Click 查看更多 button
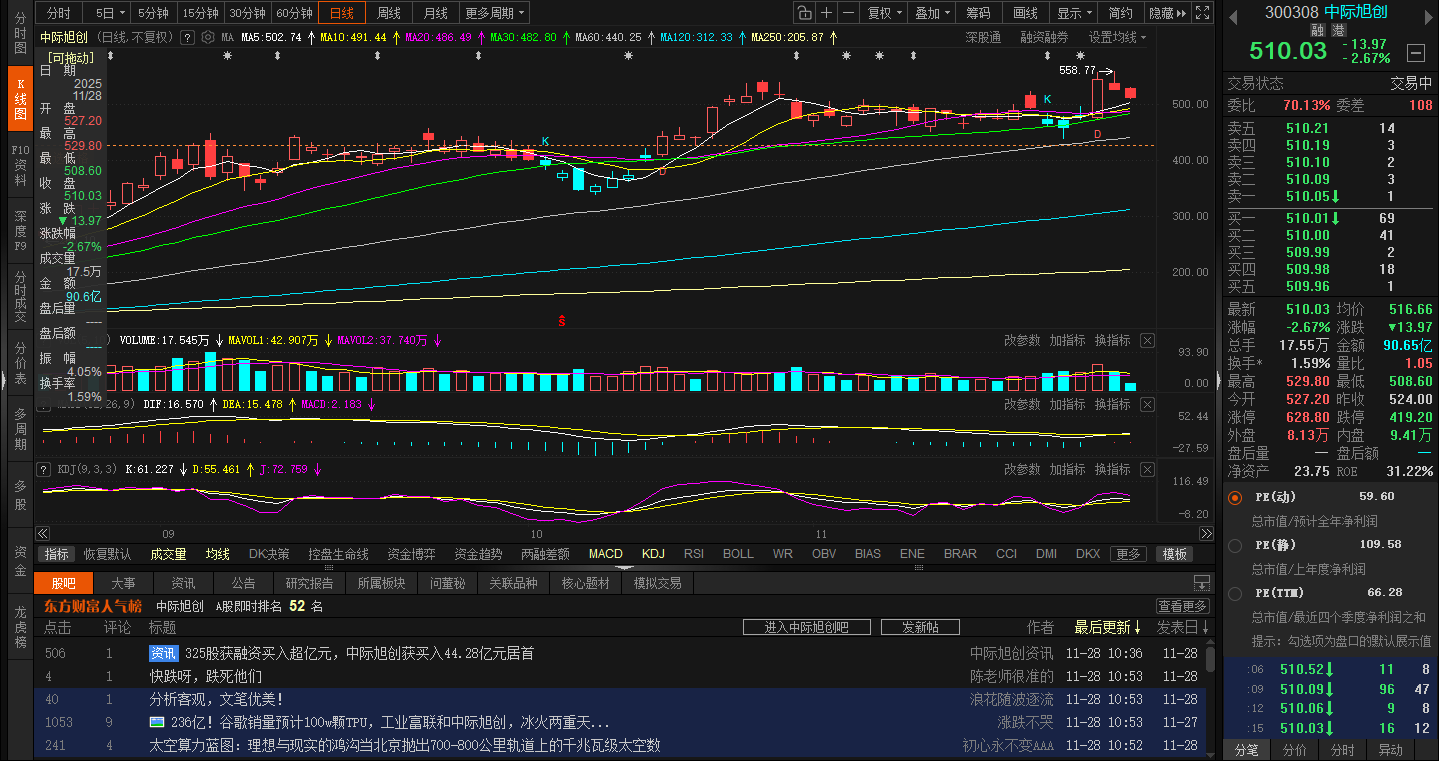1439x761 pixels. click(x=1183, y=606)
